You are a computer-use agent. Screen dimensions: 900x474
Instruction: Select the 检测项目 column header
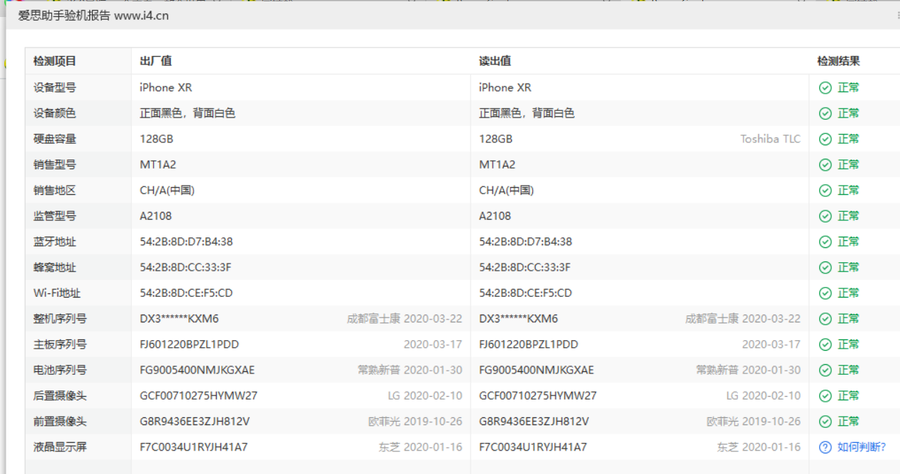pos(55,61)
